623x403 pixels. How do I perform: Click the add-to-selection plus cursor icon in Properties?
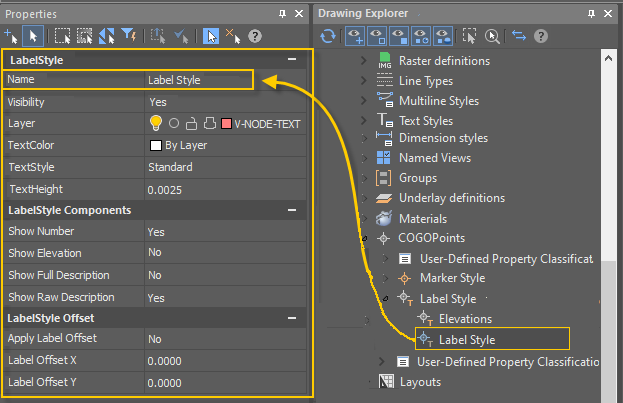[11, 36]
